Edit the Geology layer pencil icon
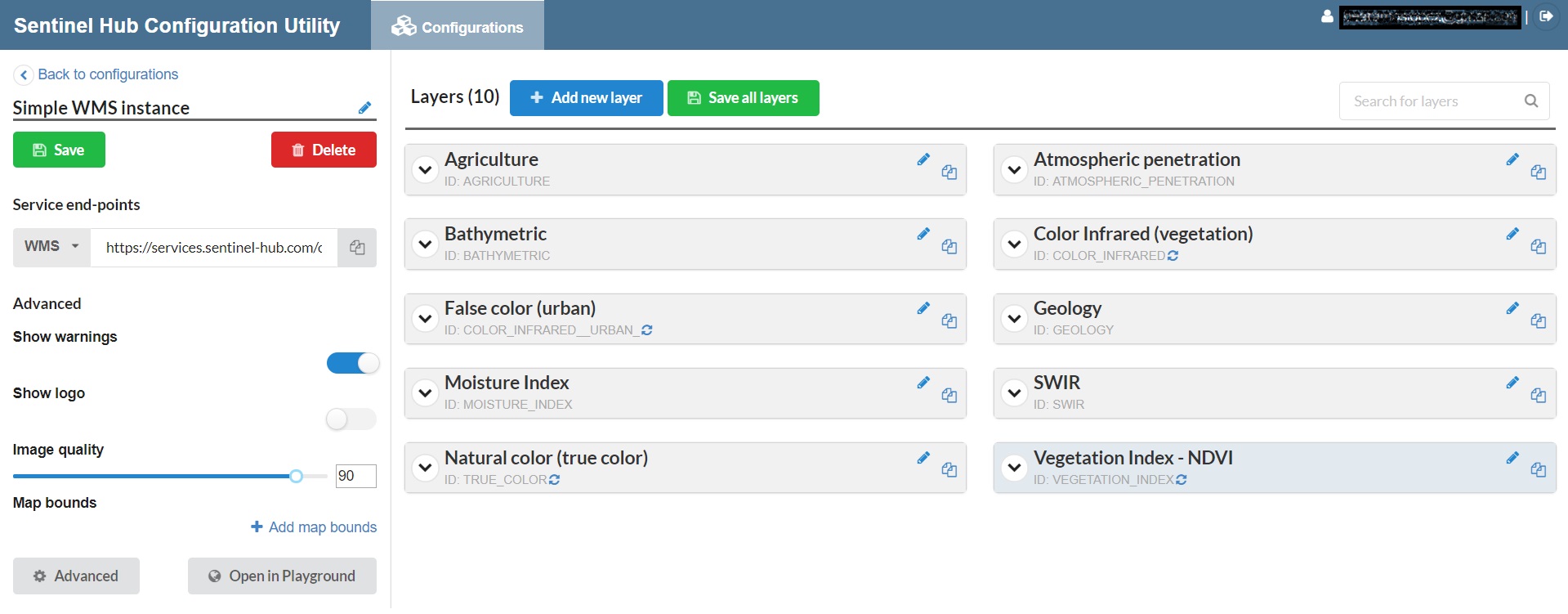 click(1512, 308)
